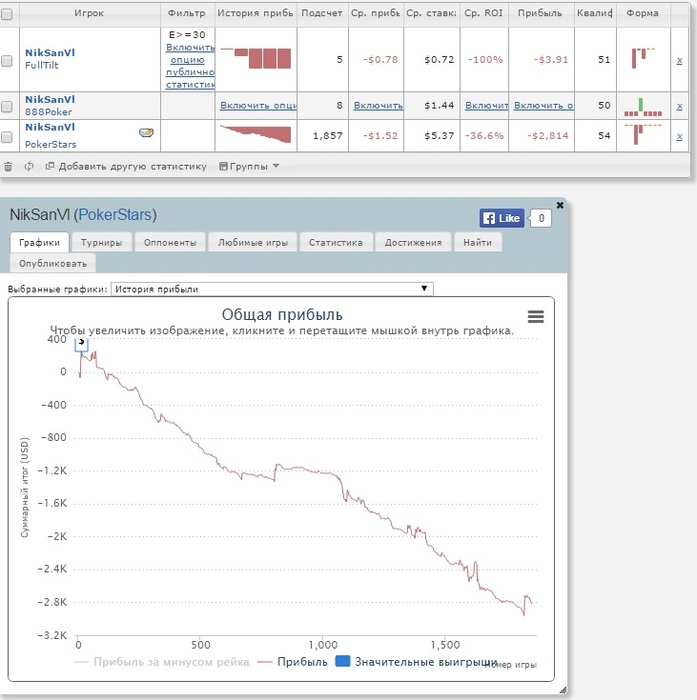Screen dimensions: 697x700
Task: Toggle the Прибыль legend series
Action: [x=293, y=662]
